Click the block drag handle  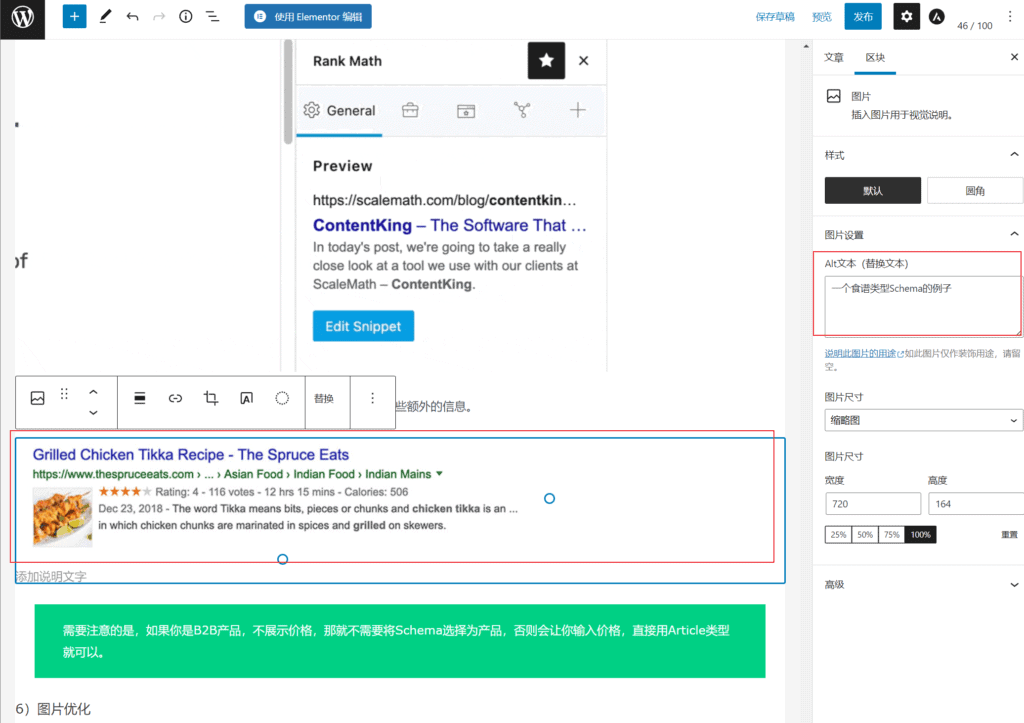(x=64, y=394)
